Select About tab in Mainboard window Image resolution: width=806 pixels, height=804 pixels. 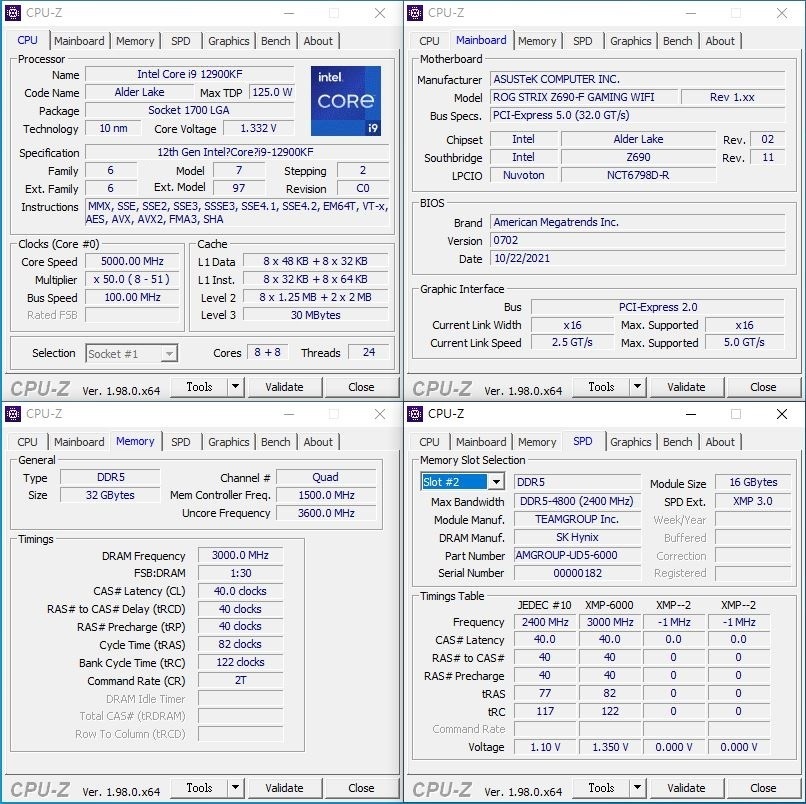coord(720,41)
